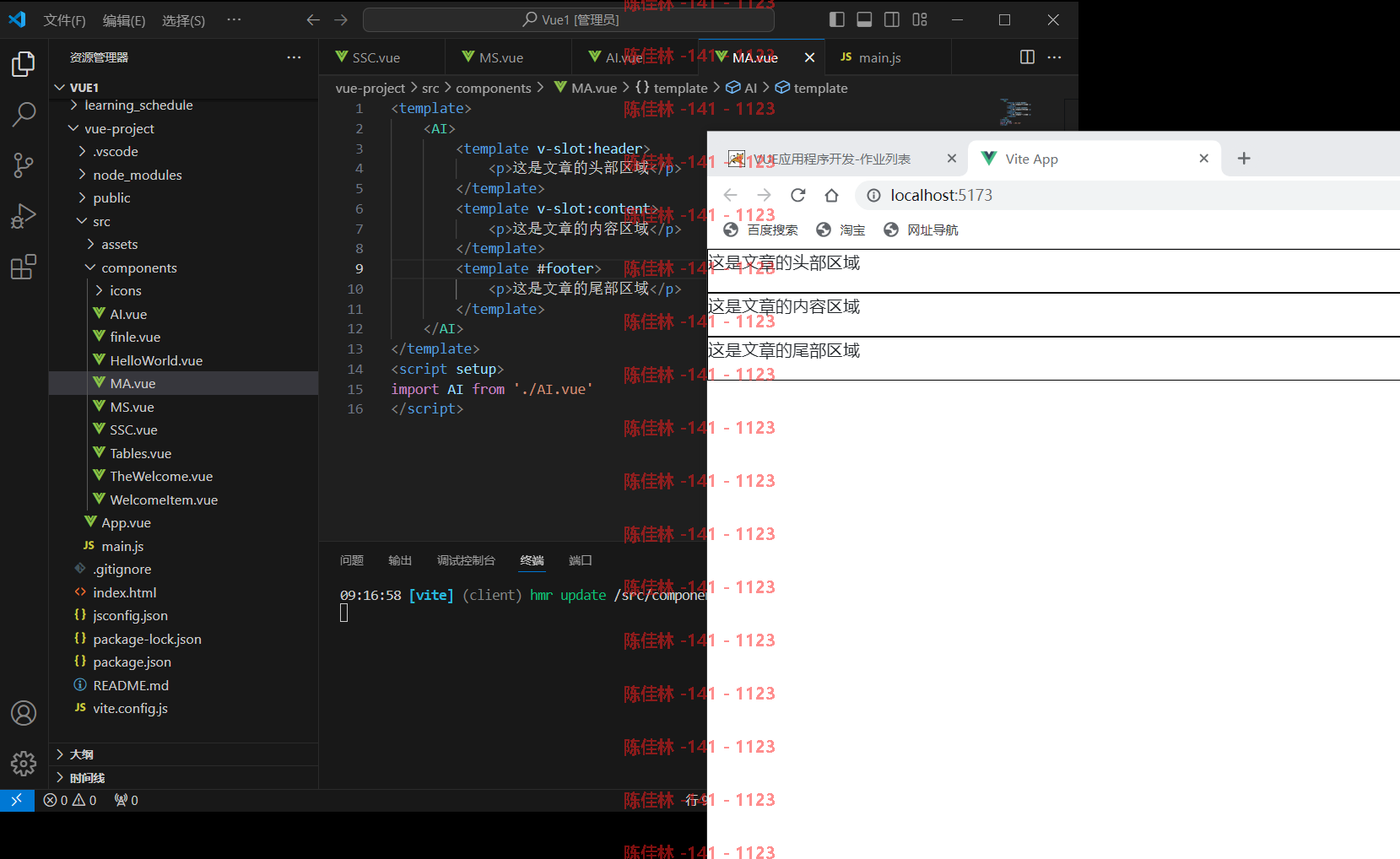Open the Search view in activity bar

pyautogui.click(x=24, y=114)
